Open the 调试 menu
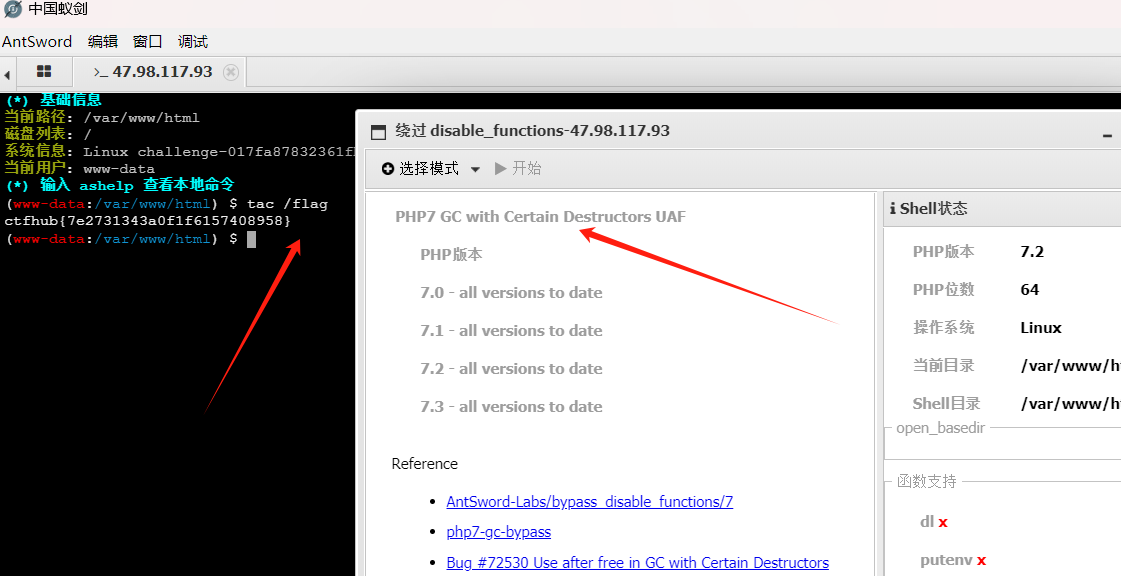This screenshot has height=576, width=1121. coord(192,41)
